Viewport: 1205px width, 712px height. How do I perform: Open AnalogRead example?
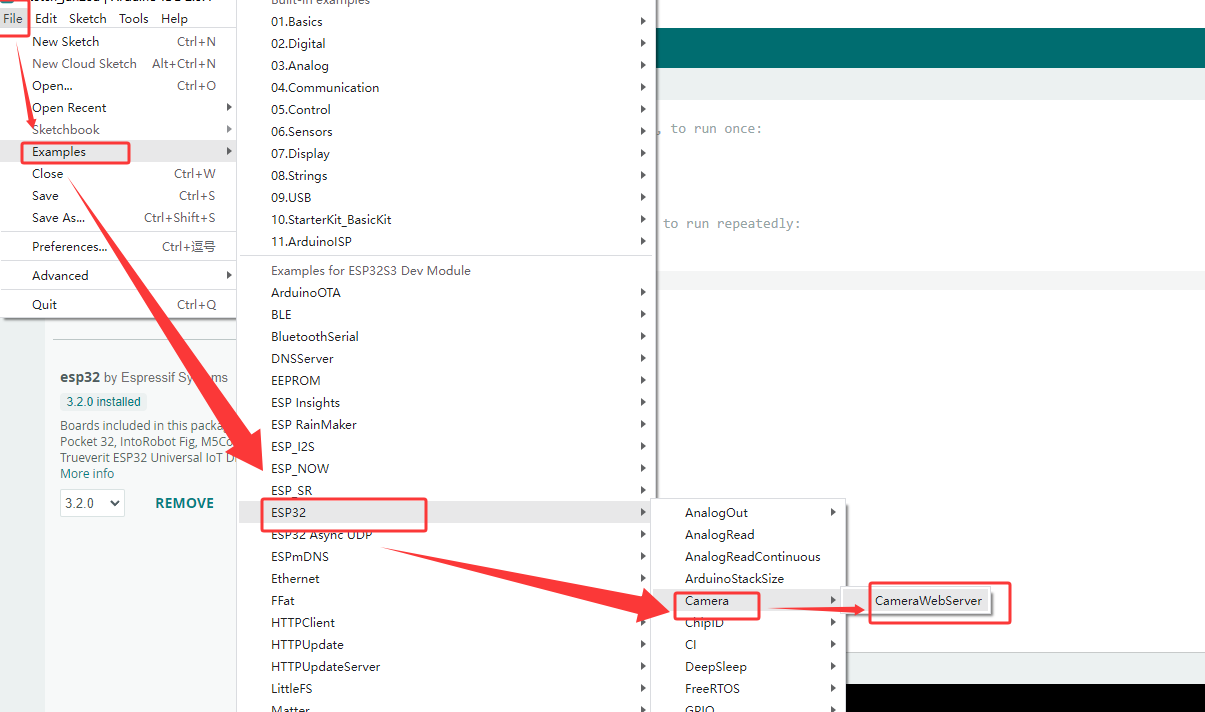pyautogui.click(x=749, y=535)
